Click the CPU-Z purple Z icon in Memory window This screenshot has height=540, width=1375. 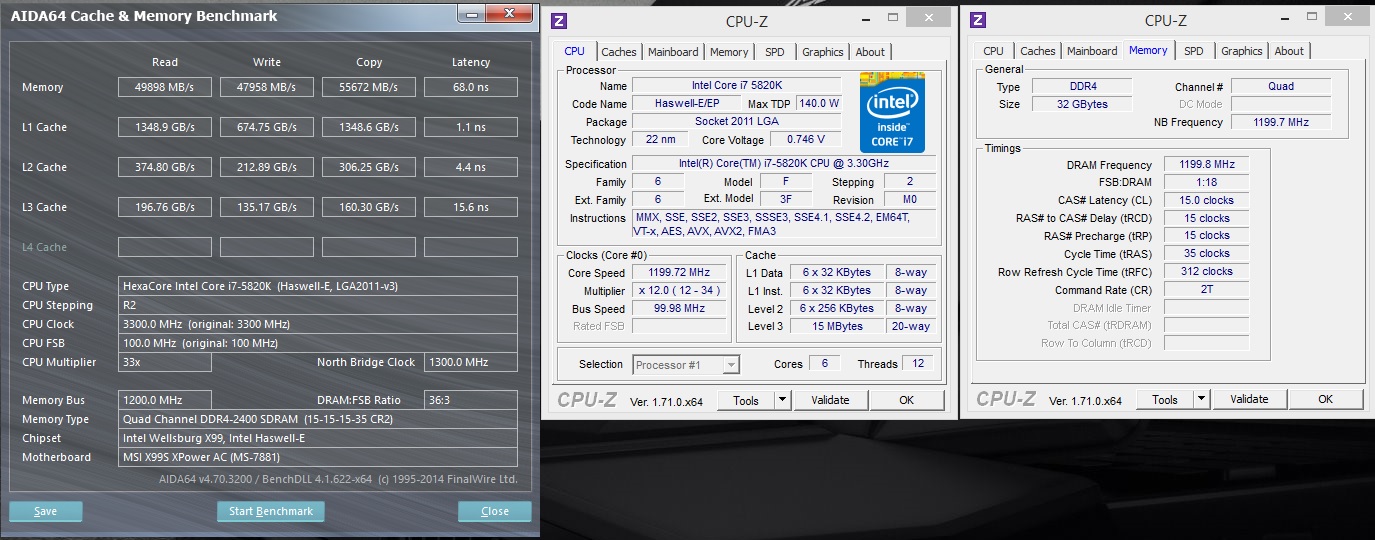click(979, 20)
